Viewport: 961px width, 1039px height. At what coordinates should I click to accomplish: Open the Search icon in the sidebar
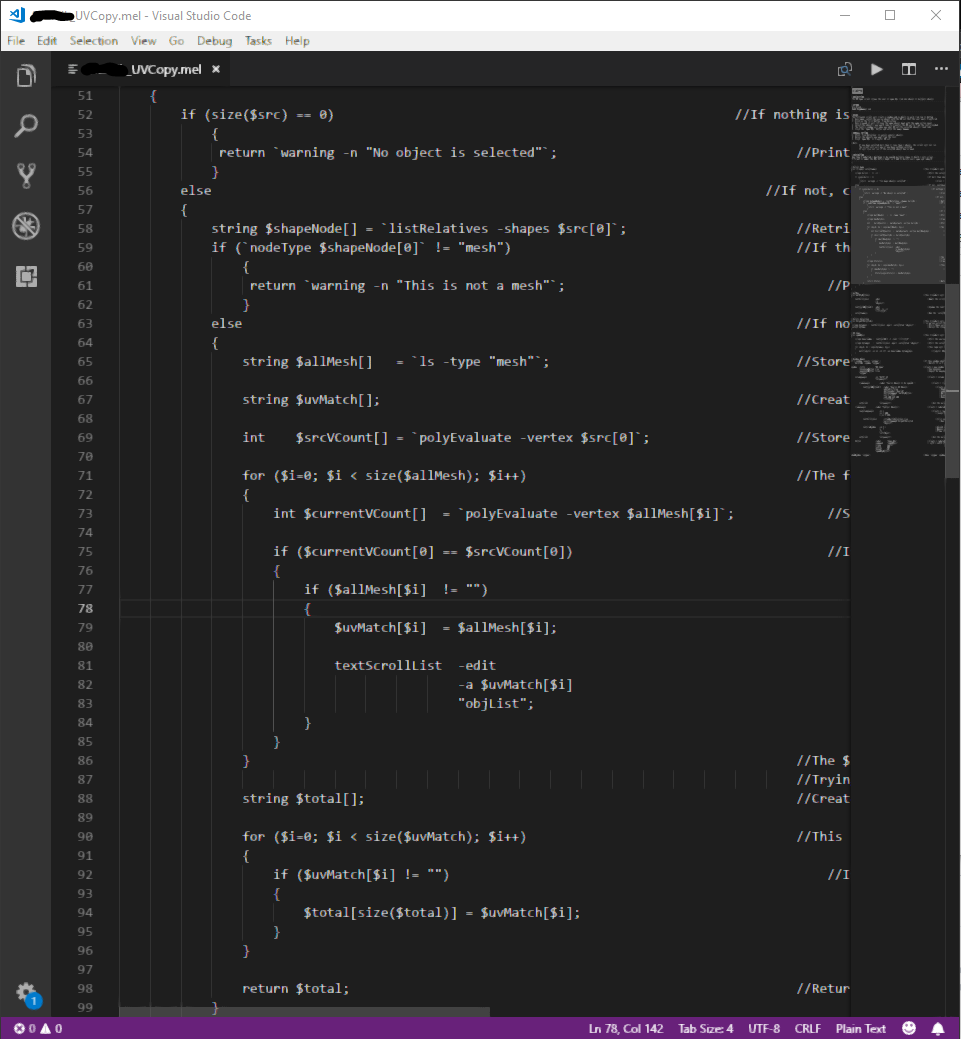click(26, 125)
